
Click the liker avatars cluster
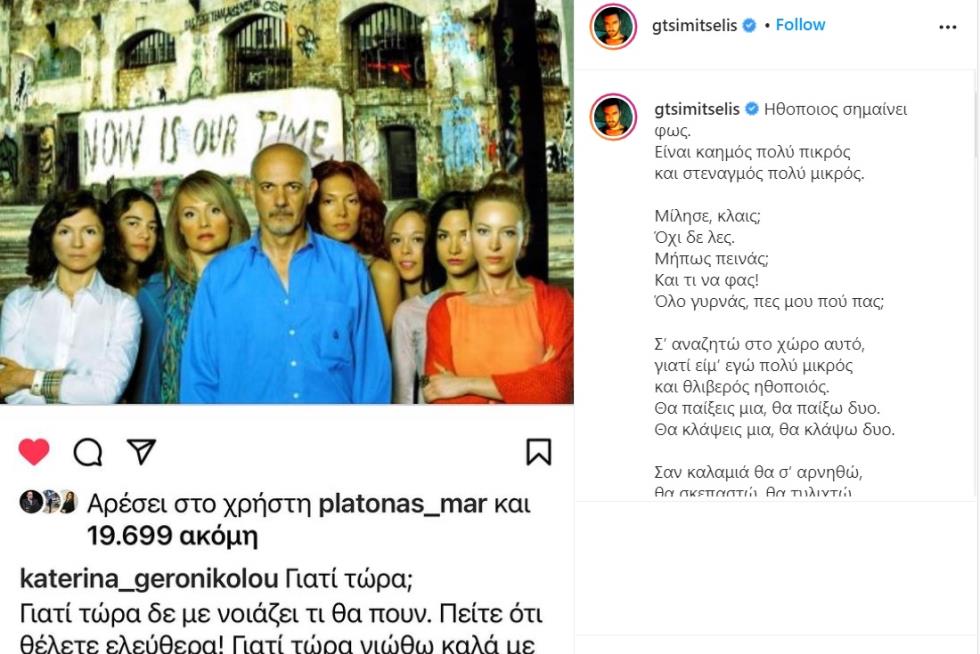(x=48, y=502)
